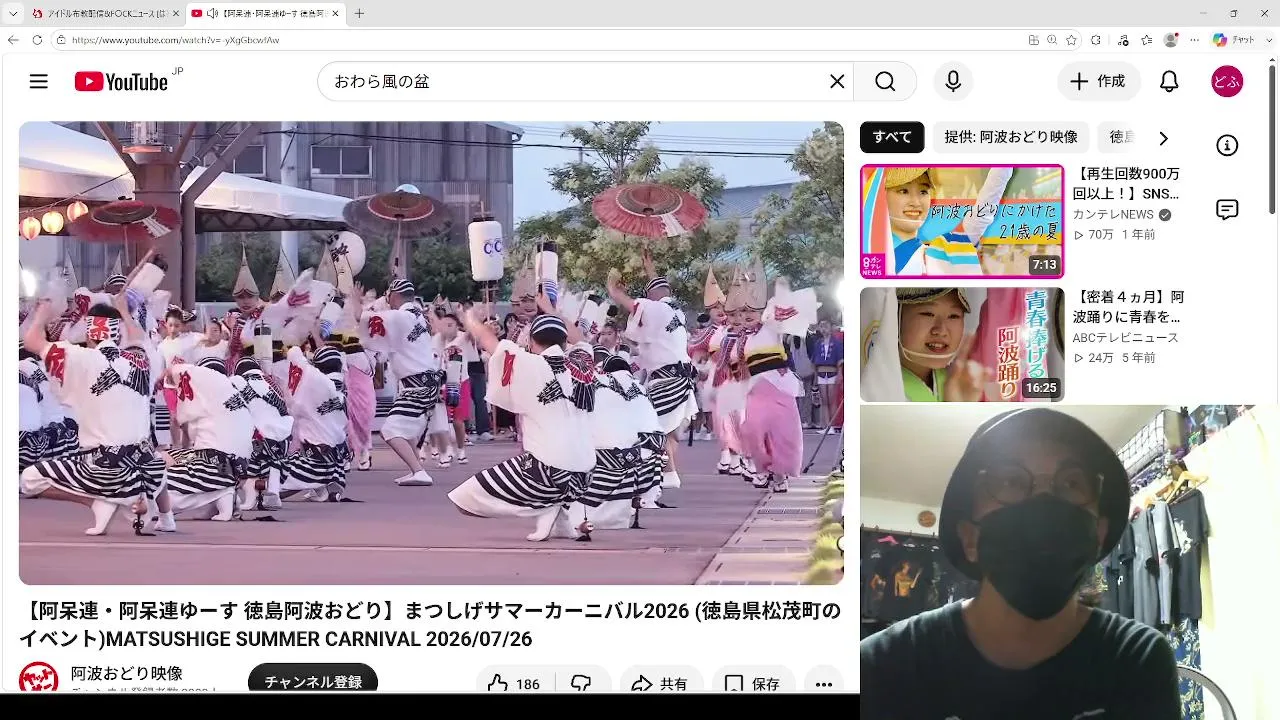
Task: Open the 阿波おどり映像 channel name
Action: tap(127, 674)
